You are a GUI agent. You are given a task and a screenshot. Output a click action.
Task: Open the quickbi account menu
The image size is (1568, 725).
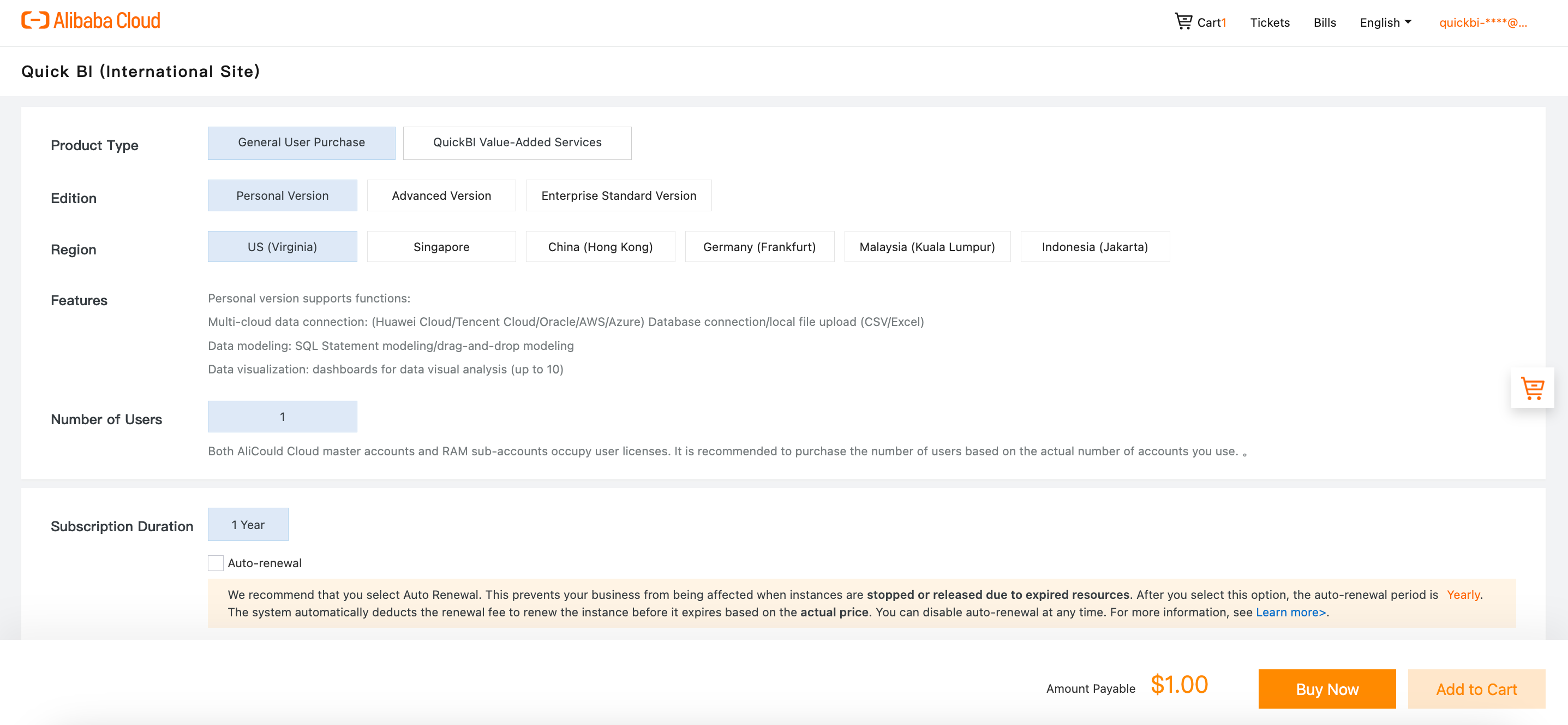pos(1482,22)
